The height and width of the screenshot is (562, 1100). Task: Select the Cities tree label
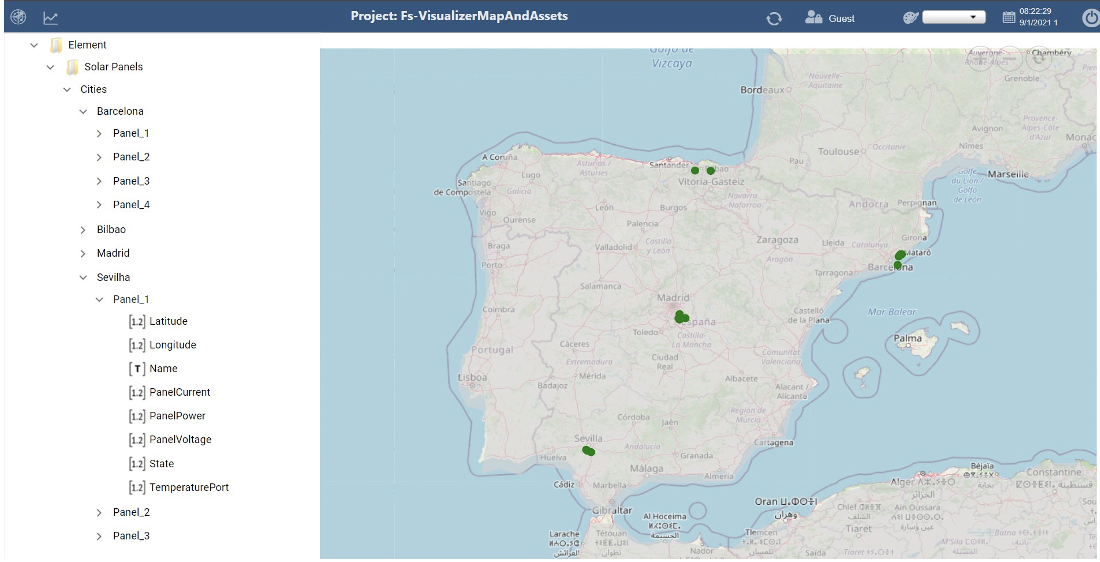pyautogui.click(x=93, y=90)
